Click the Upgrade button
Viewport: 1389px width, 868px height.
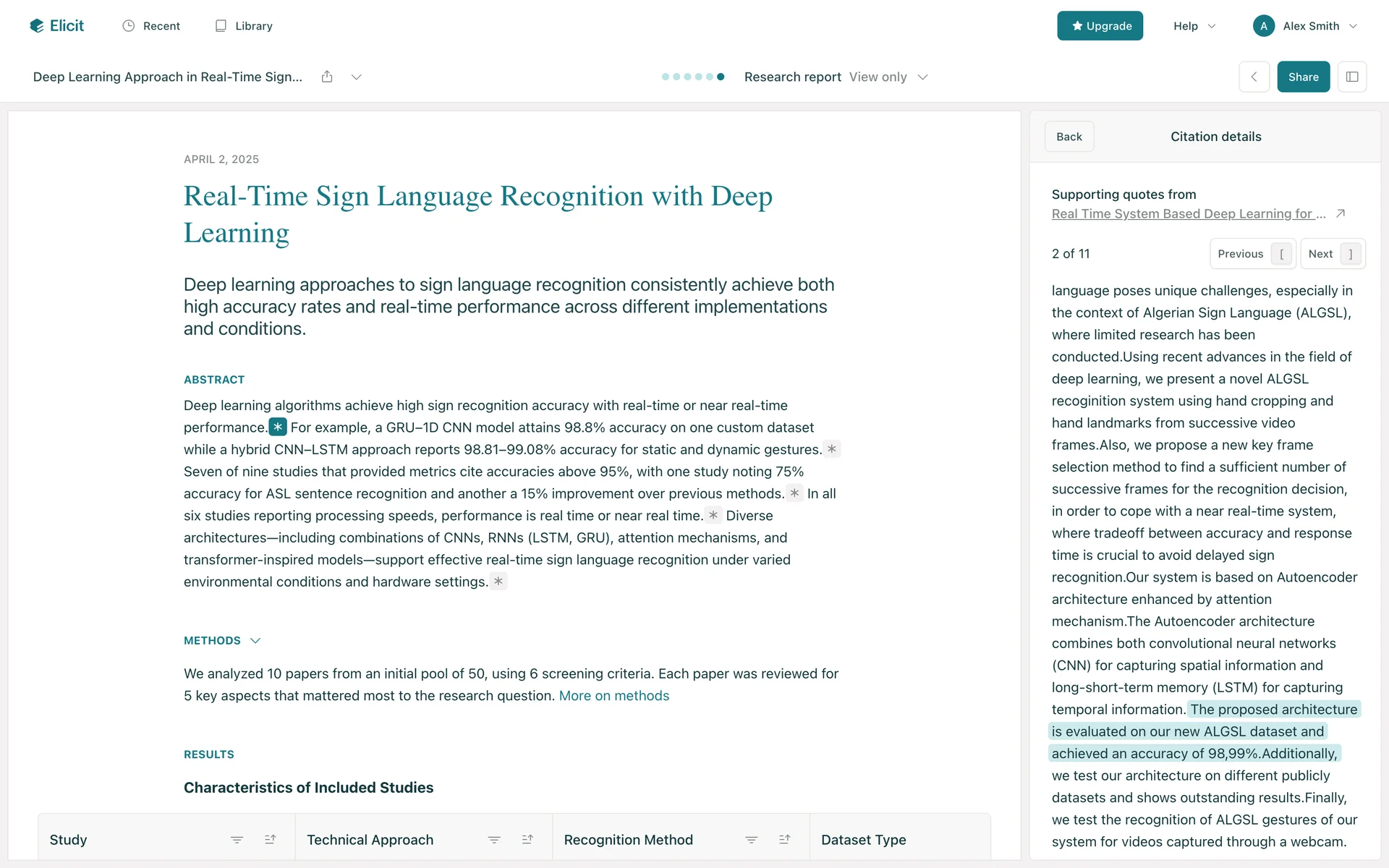(1100, 26)
